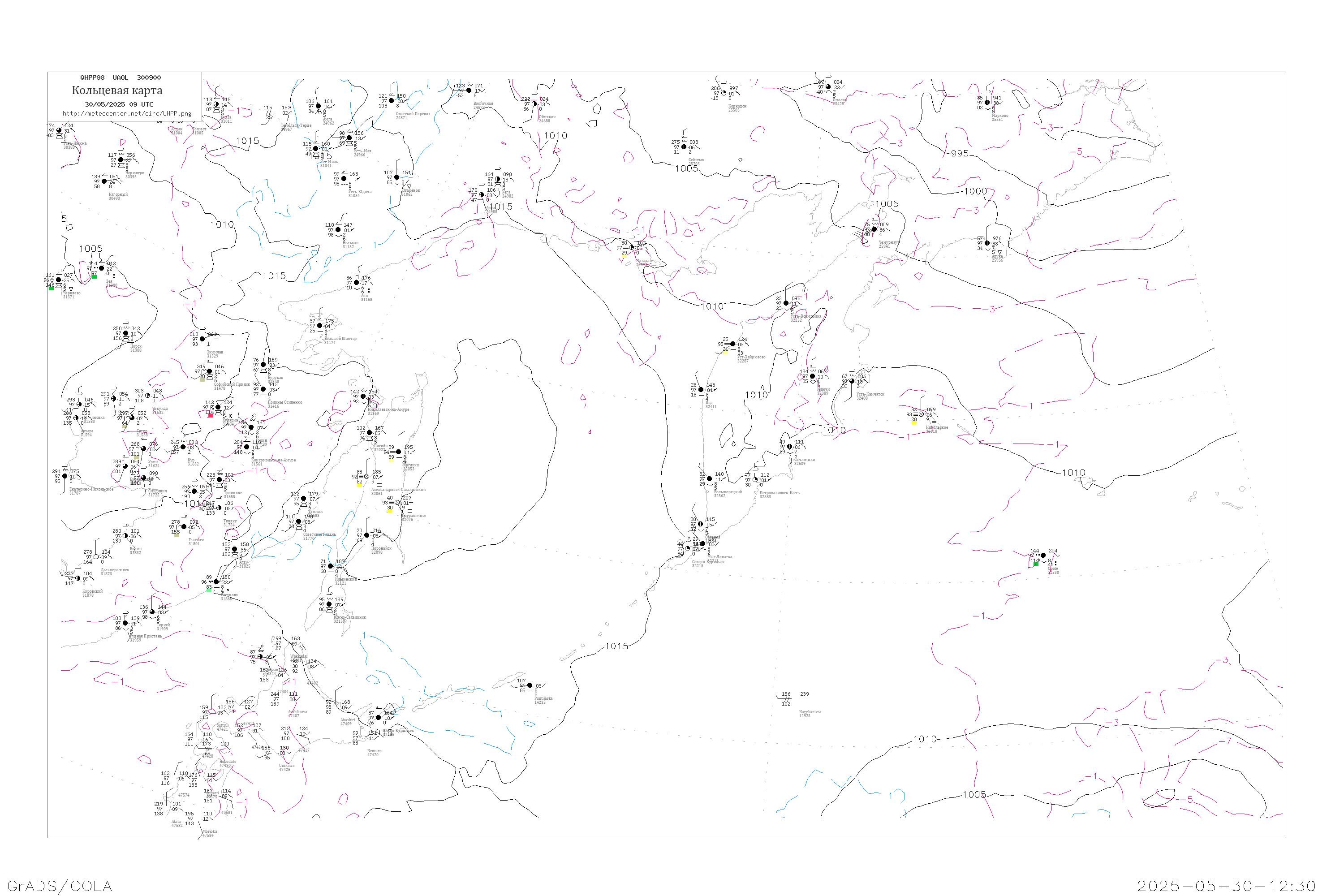Click the Усть-Камчатск station symbol
Viewport: 1344px width, 896px height.
point(852,381)
